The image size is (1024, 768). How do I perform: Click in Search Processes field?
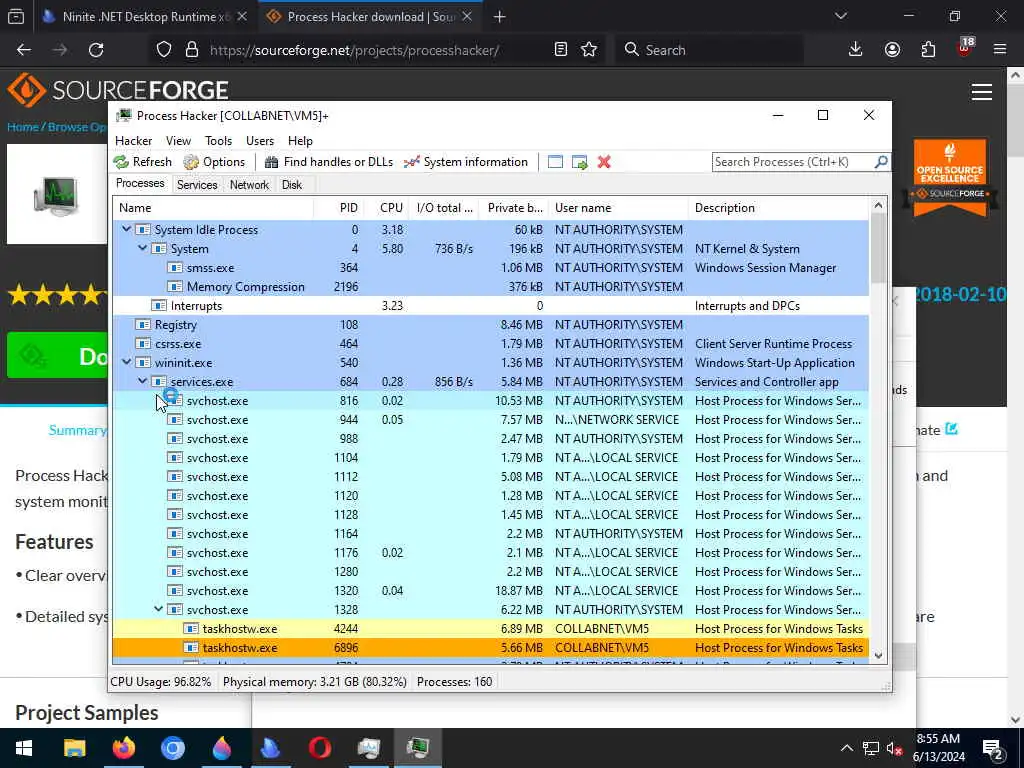[793, 161]
